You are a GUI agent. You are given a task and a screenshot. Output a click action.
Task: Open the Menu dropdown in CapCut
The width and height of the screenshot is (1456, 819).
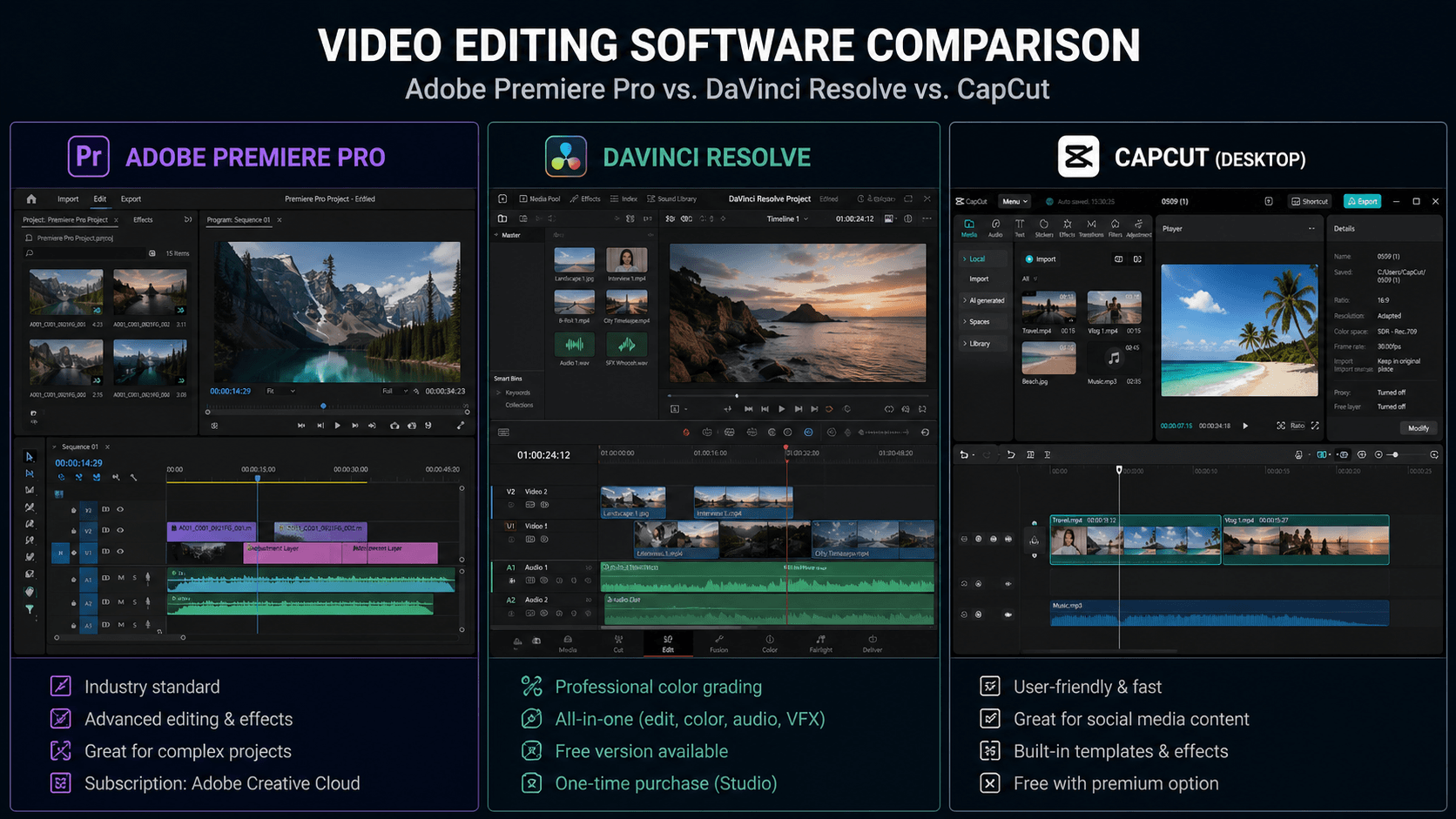click(x=1014, y=201)
